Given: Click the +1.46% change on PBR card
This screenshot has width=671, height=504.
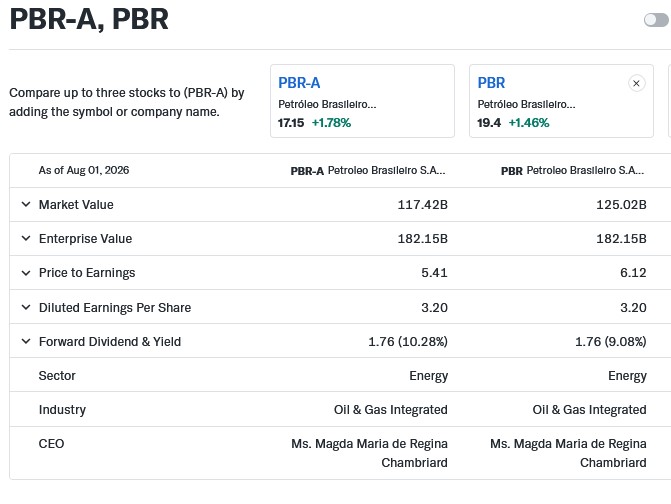Looking at the screenshot, I should 528,123.
